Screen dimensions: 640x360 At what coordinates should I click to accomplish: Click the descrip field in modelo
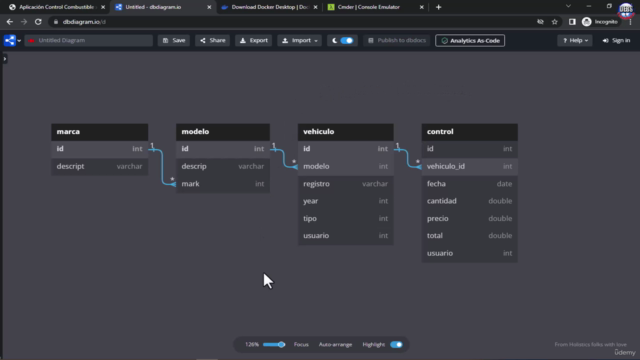click(223, 167)
